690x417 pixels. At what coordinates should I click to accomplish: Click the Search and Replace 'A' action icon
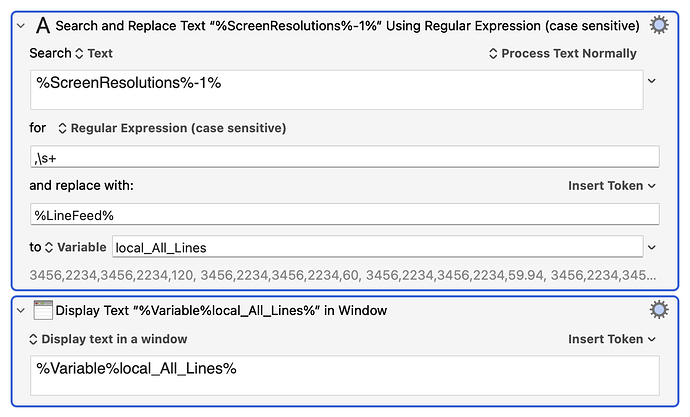point(43,26)
